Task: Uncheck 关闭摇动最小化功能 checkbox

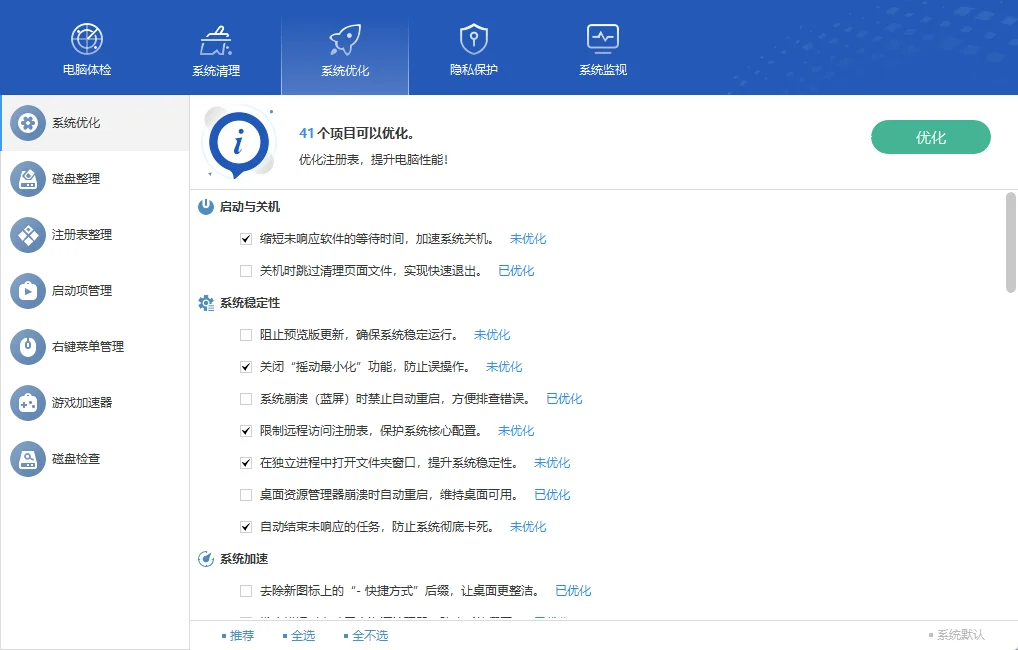Action: click(245, 367)
